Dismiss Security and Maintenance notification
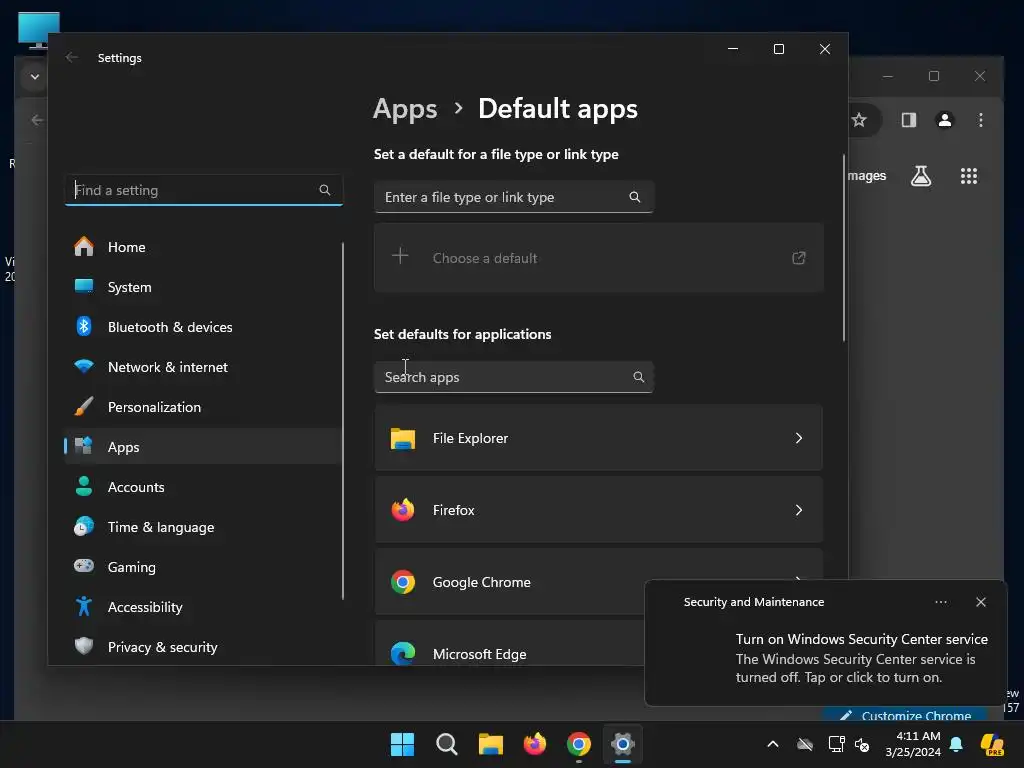Image resolution: width=1024 pixels, height=768 pixels. (x=981, y=602)
